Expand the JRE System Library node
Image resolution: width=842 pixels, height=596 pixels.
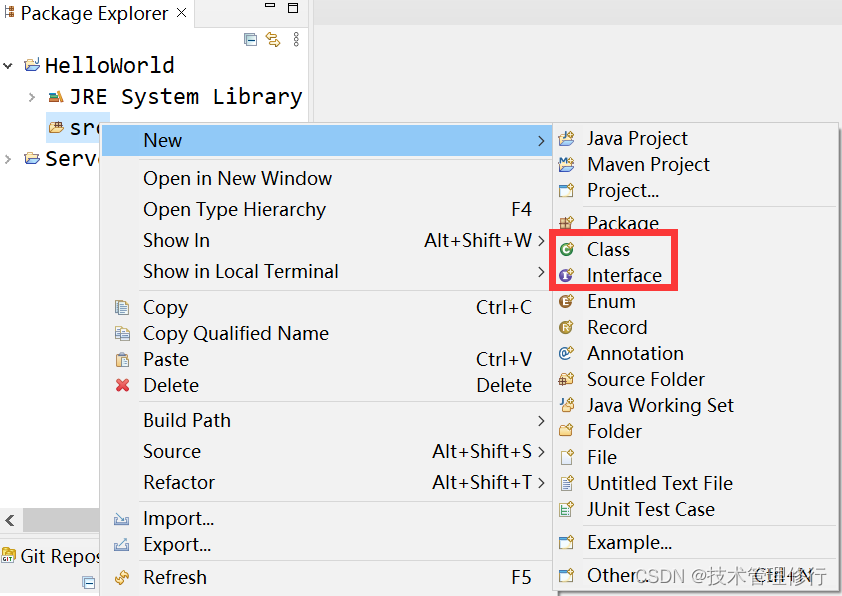pyautogui.click(x=32, y=97)
